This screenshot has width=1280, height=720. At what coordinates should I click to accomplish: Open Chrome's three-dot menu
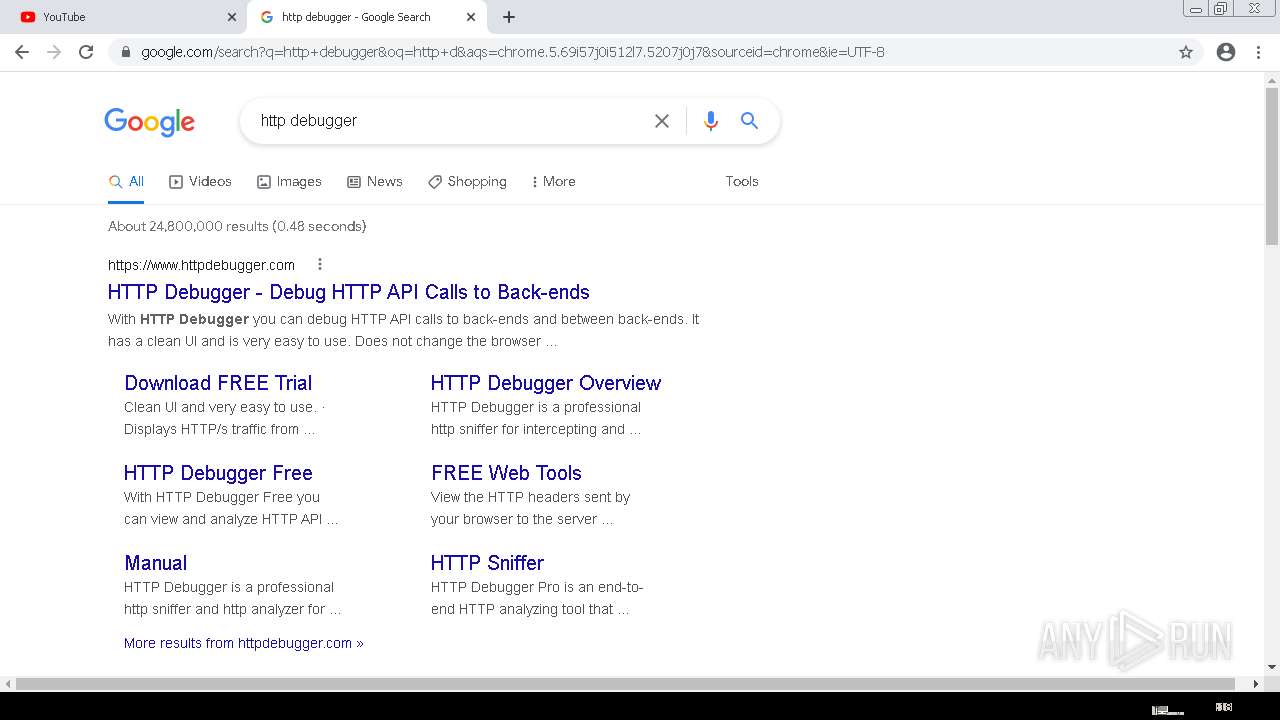click(1258, 52)
